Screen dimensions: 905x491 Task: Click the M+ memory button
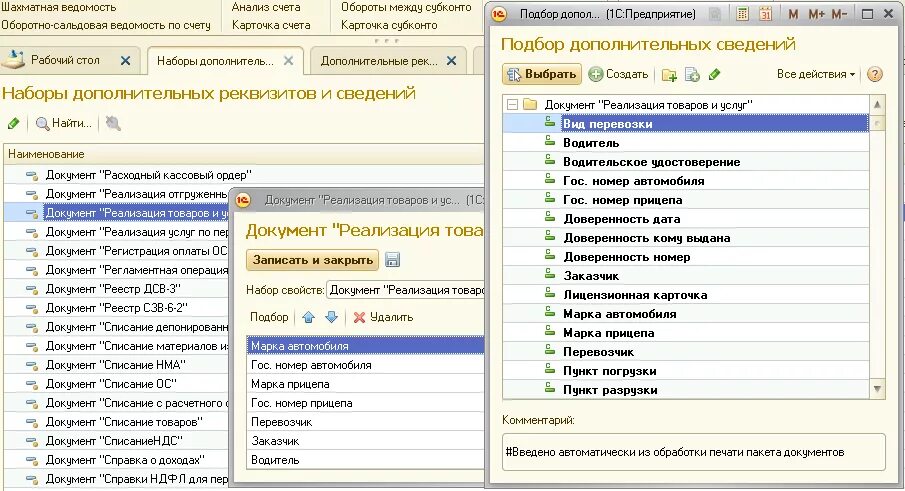816,14
